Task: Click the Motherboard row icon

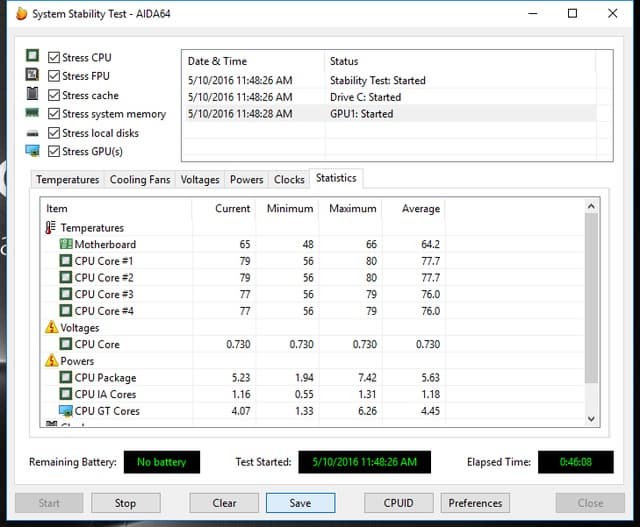Action: coord(66,244)
